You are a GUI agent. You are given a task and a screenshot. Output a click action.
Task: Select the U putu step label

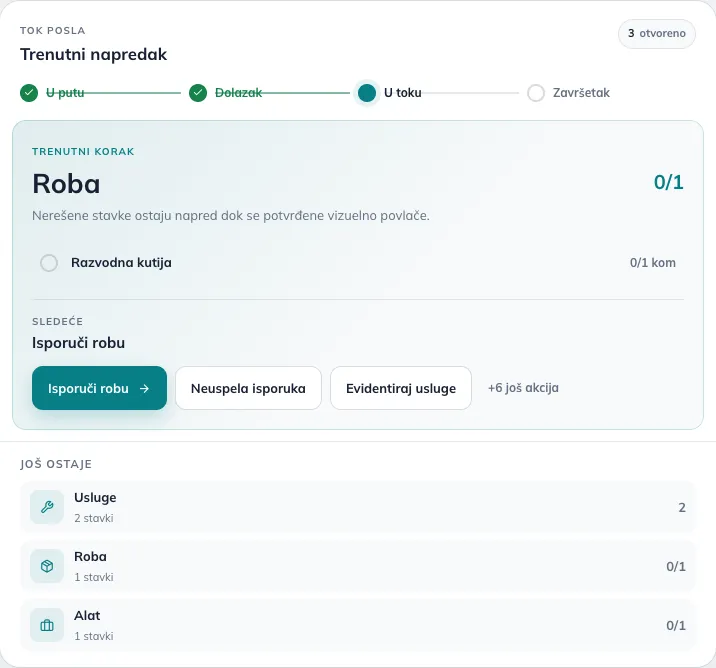click(65, 93)
